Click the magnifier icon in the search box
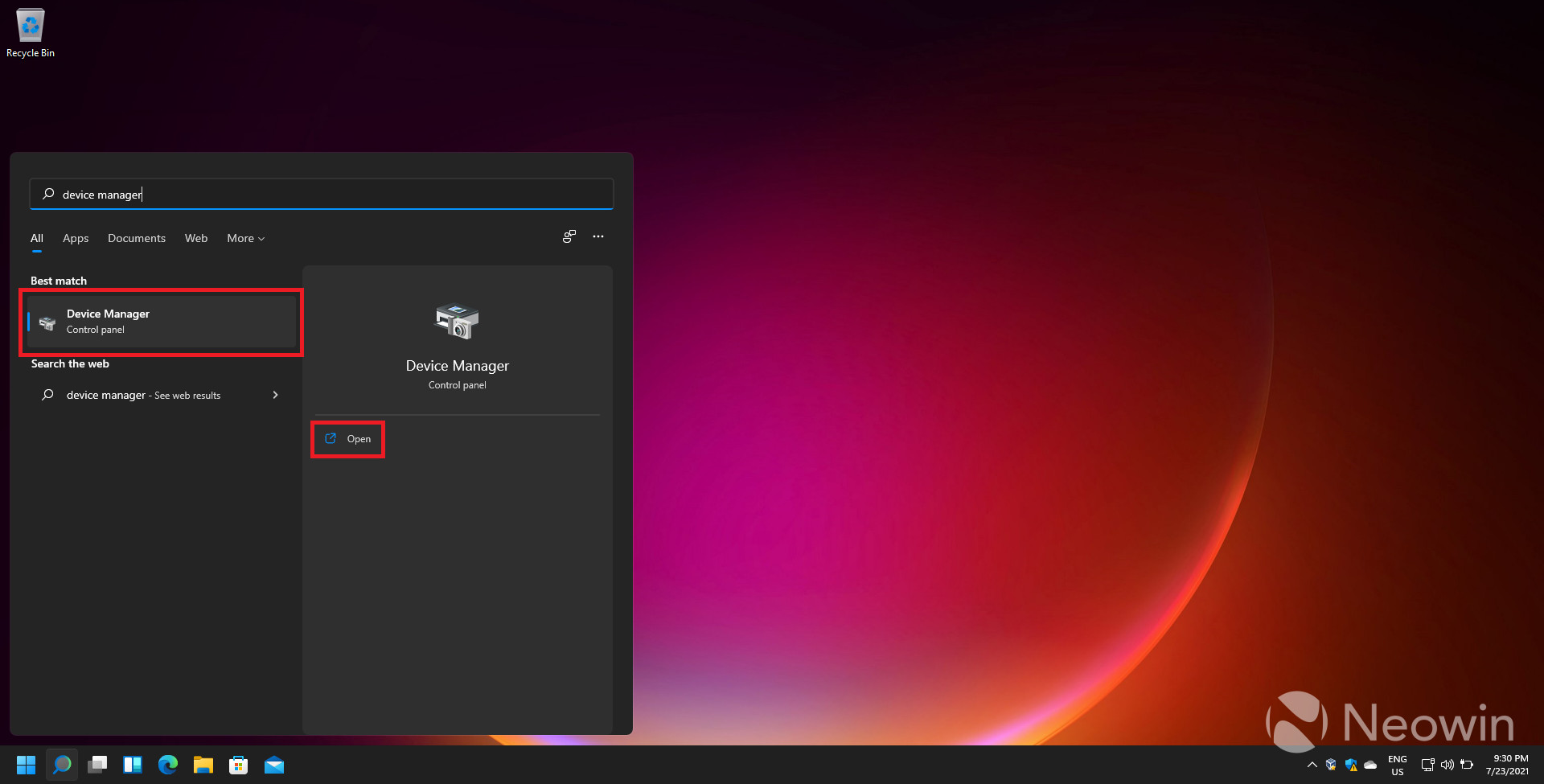This screenshot has width=1544, height=784. (x=48, y=194)
